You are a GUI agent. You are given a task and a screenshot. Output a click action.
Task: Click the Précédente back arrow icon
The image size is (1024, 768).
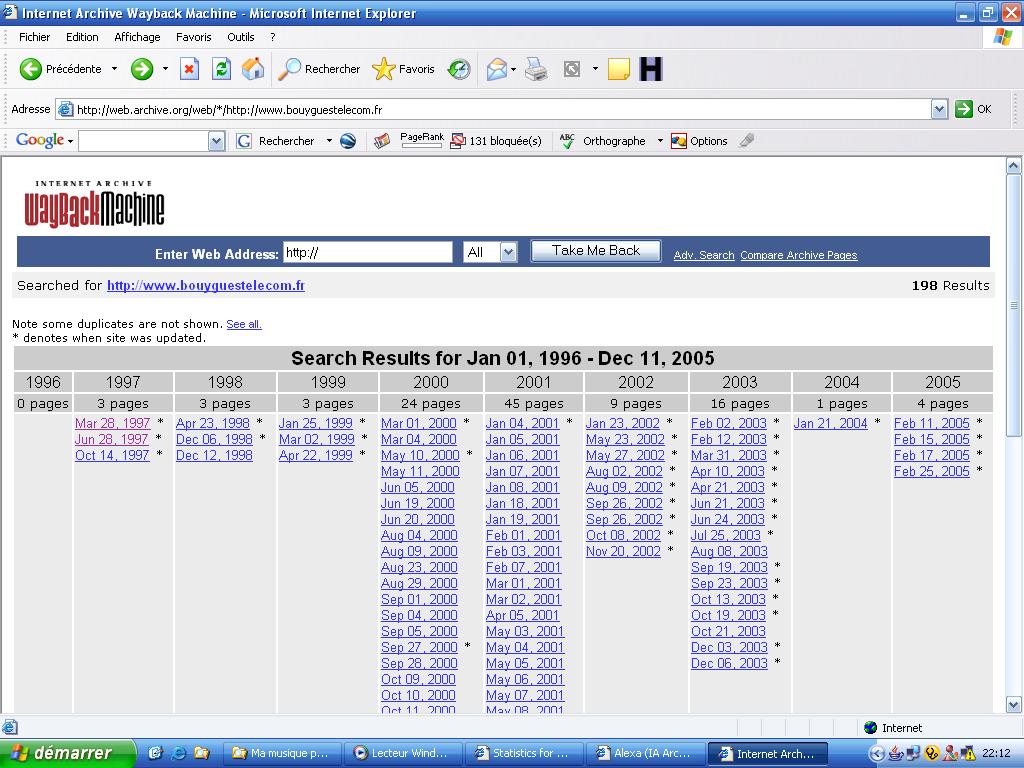(30, 69)
